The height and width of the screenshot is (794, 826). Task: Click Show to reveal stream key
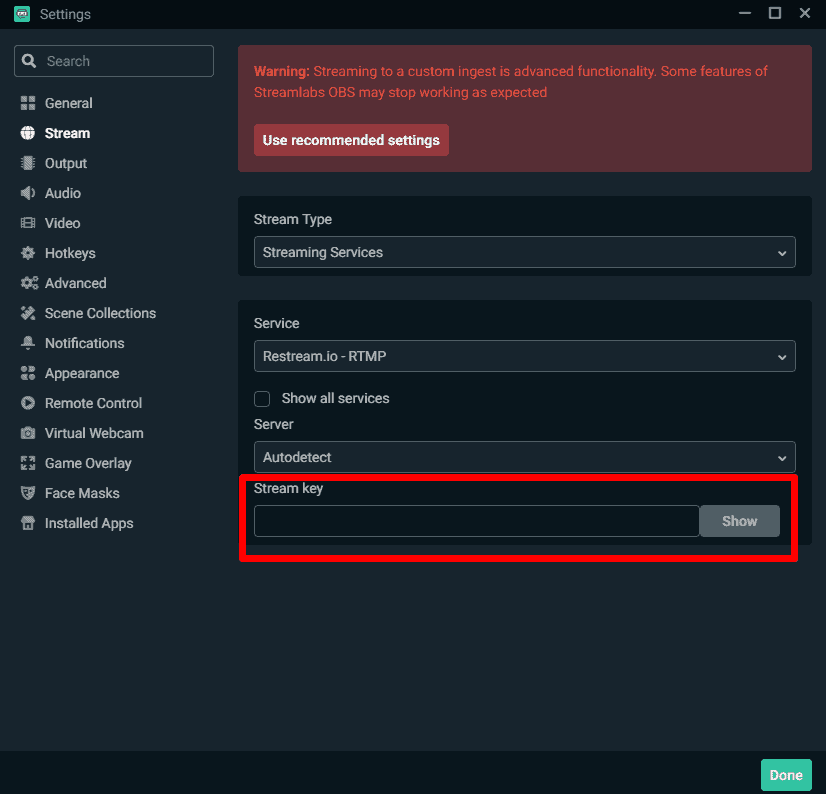tap(740, 521)
